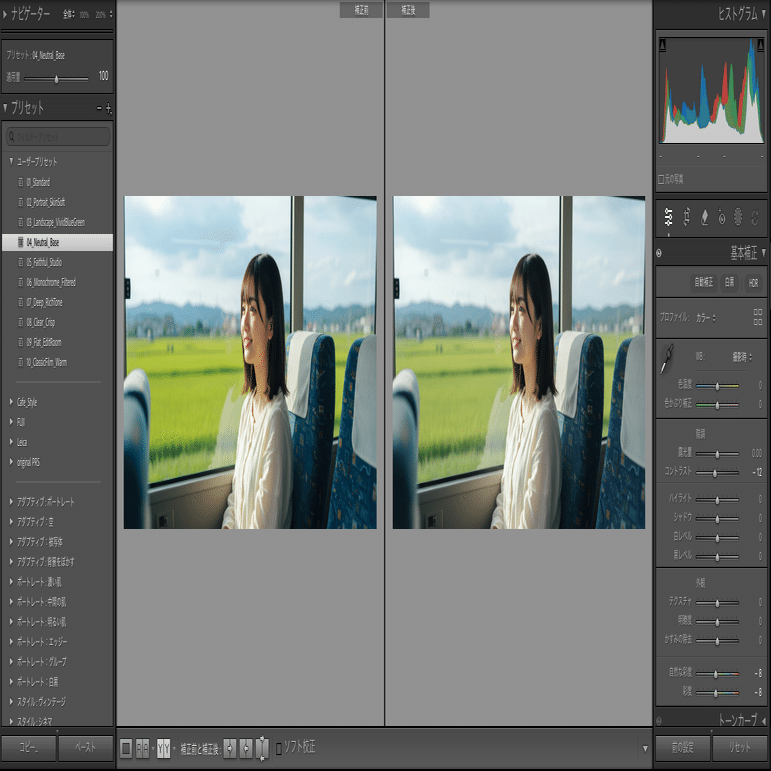Click the 補正後 photo preview

(x=519, y=362)
